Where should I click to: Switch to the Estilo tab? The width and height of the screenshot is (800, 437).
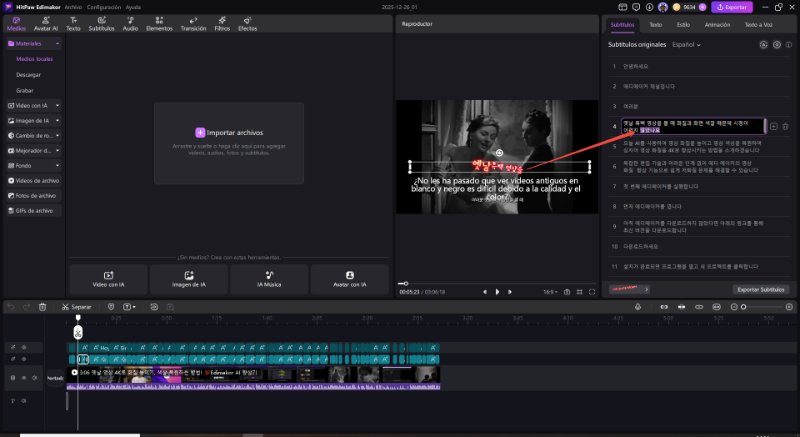pyautogui.click(x=683, y=24)
